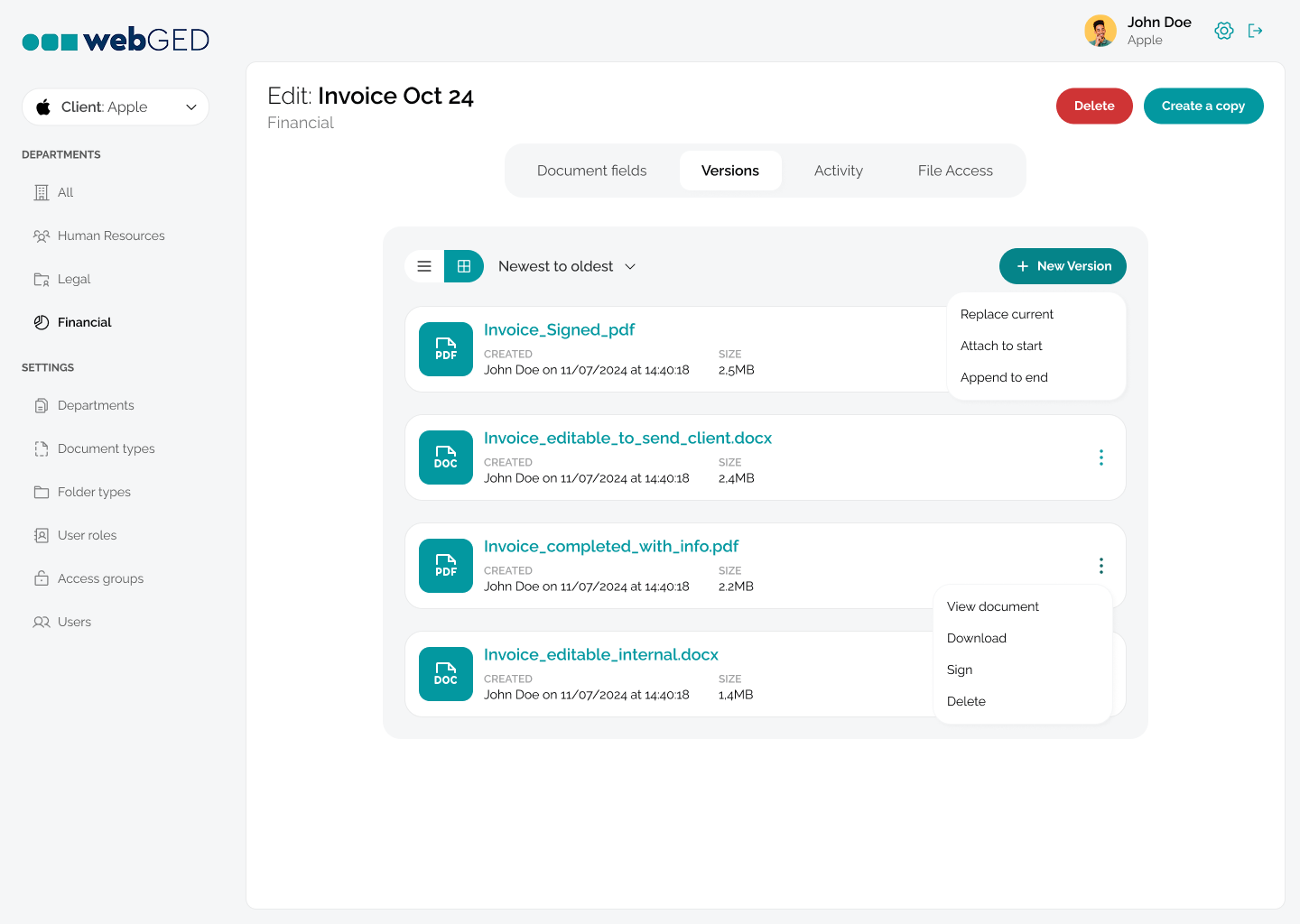The width and height of the screenshot is (1300, 924).
Task: Open Invoice_Signed_pdf file link
Action: coord(560,329)
